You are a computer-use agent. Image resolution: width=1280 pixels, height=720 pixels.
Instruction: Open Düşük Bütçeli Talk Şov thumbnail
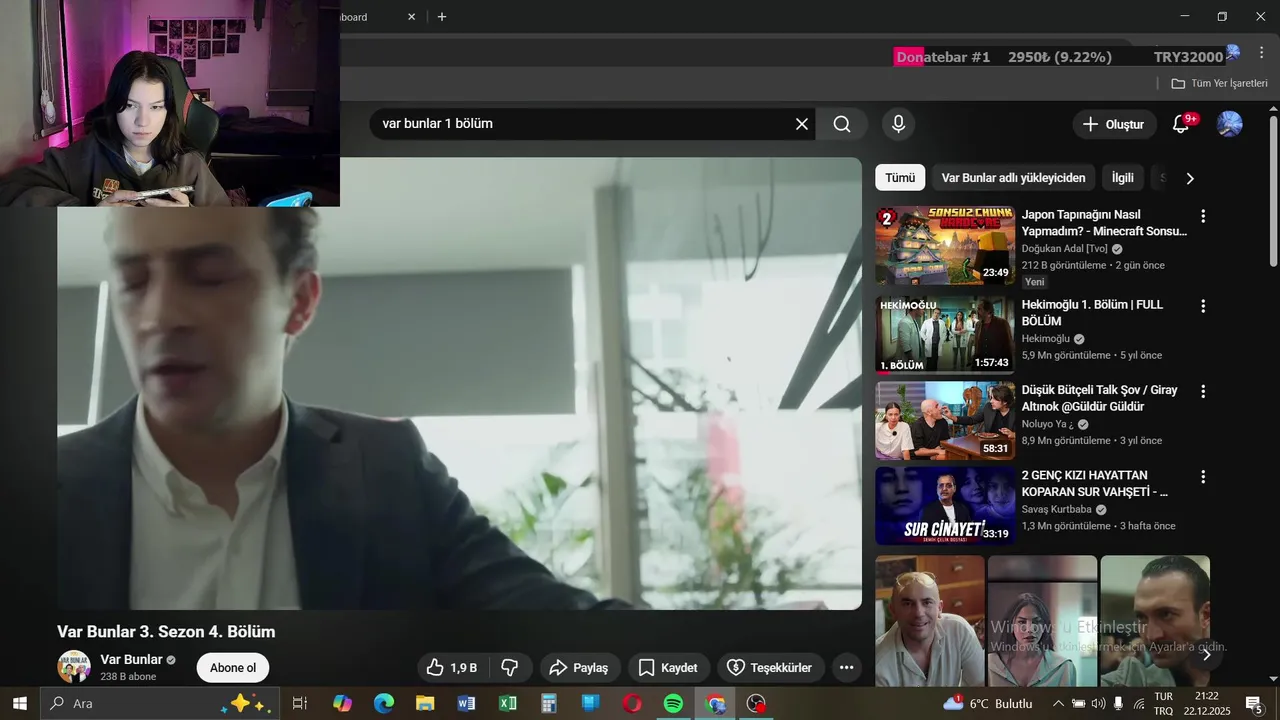(945, 420)
